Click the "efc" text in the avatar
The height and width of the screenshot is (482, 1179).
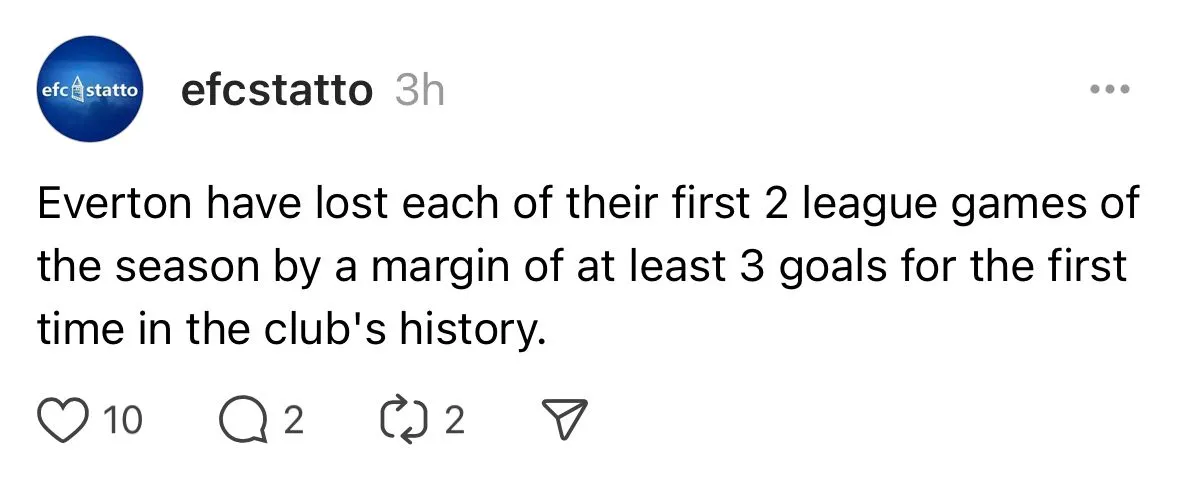(56, 90)
